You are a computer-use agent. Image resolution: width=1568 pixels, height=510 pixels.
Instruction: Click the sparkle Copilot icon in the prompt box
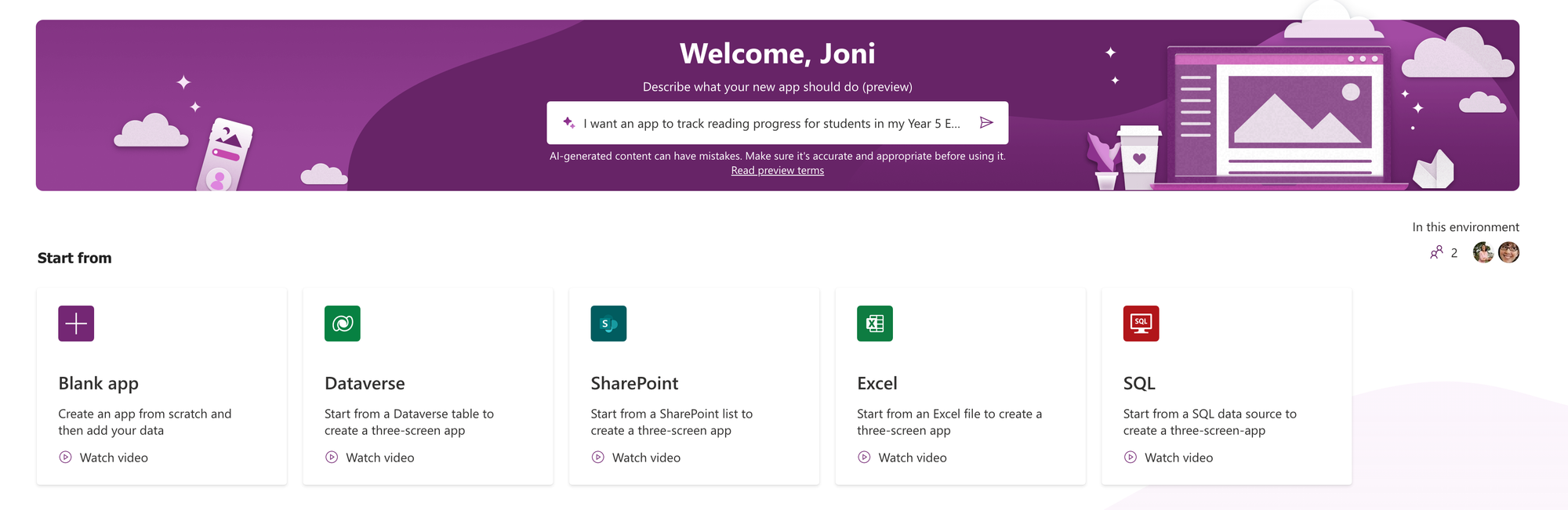coord(569,123)
